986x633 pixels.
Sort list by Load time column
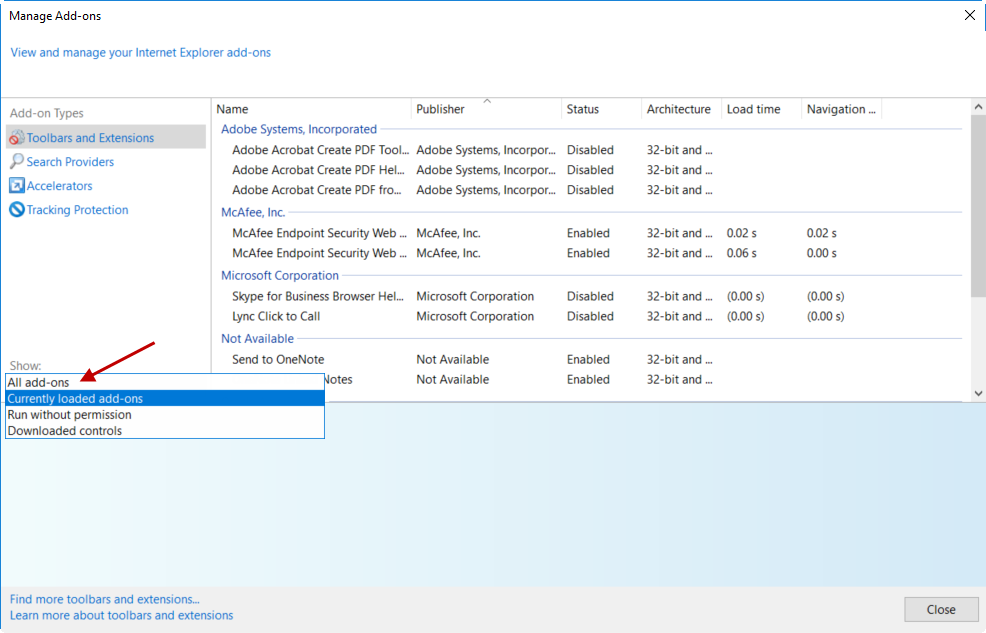click(762, 109)
